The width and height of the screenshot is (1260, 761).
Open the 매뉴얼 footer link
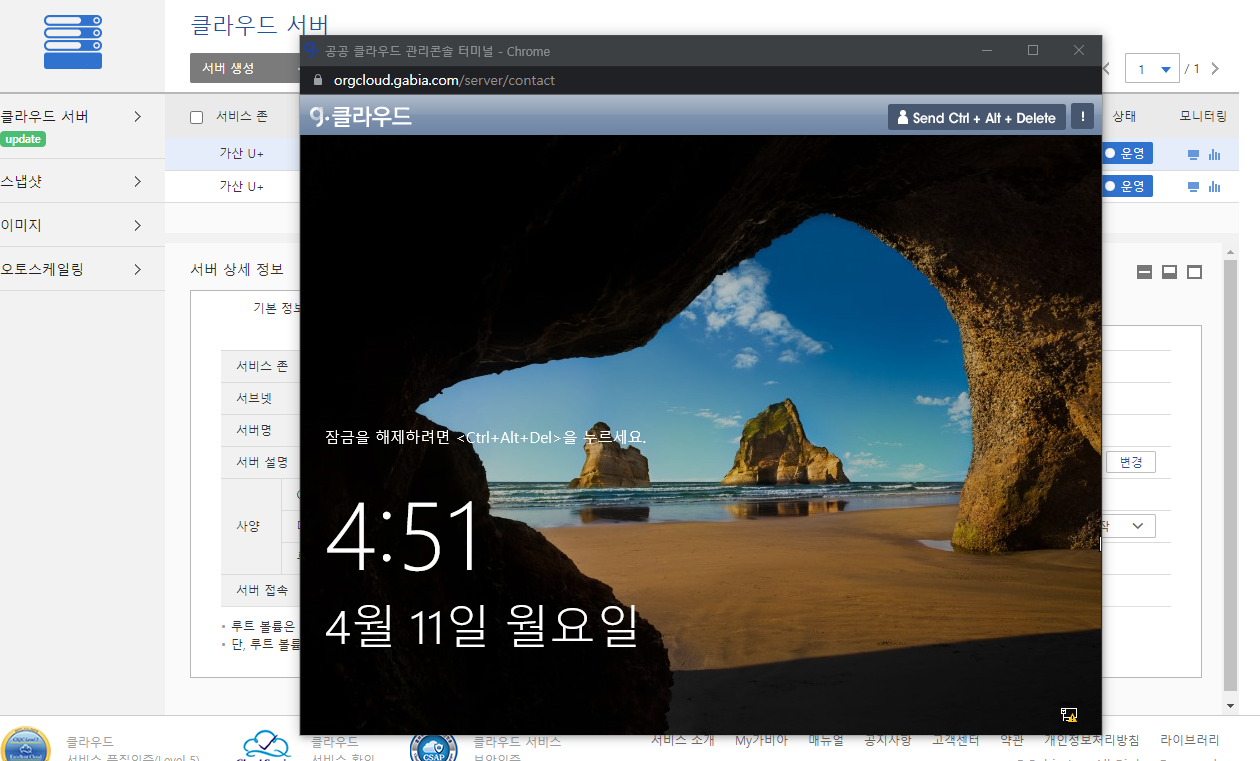click(826, 740)
